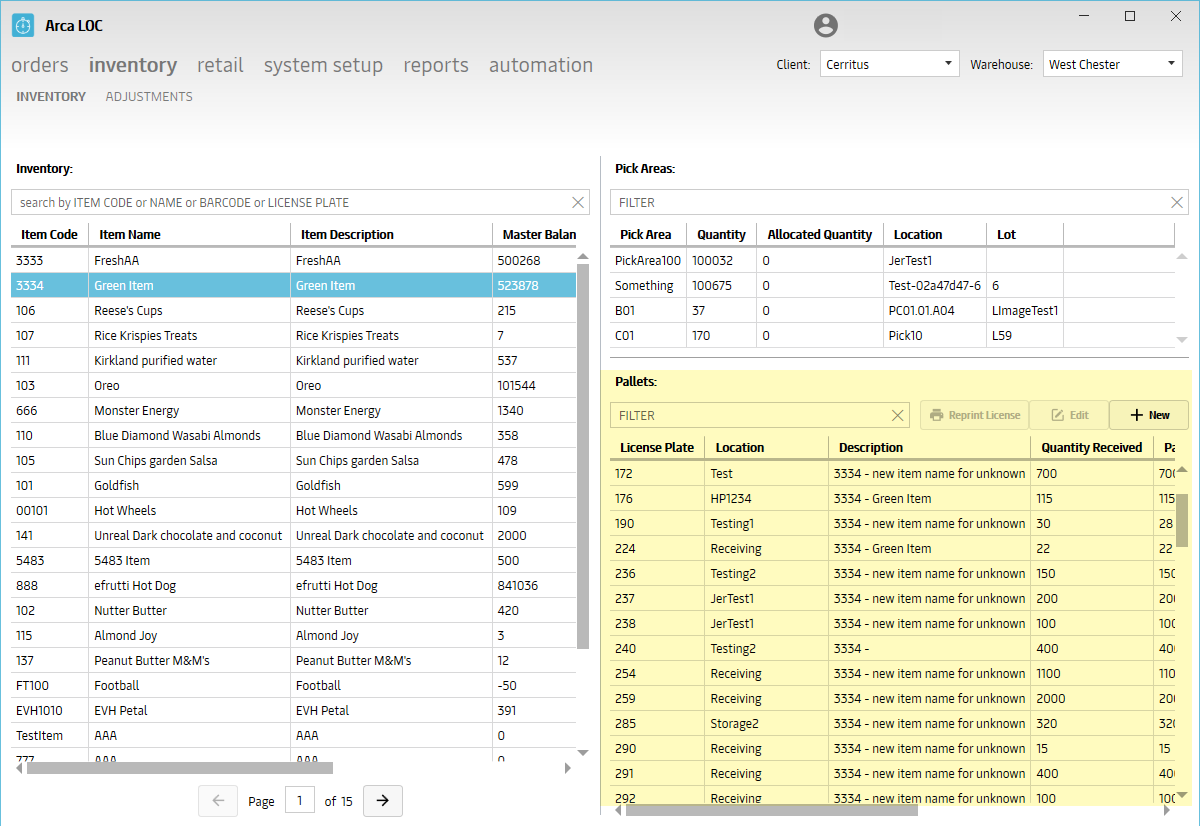Go to previous inventory page arrow
1200x826 pixels.
(219, 801)
